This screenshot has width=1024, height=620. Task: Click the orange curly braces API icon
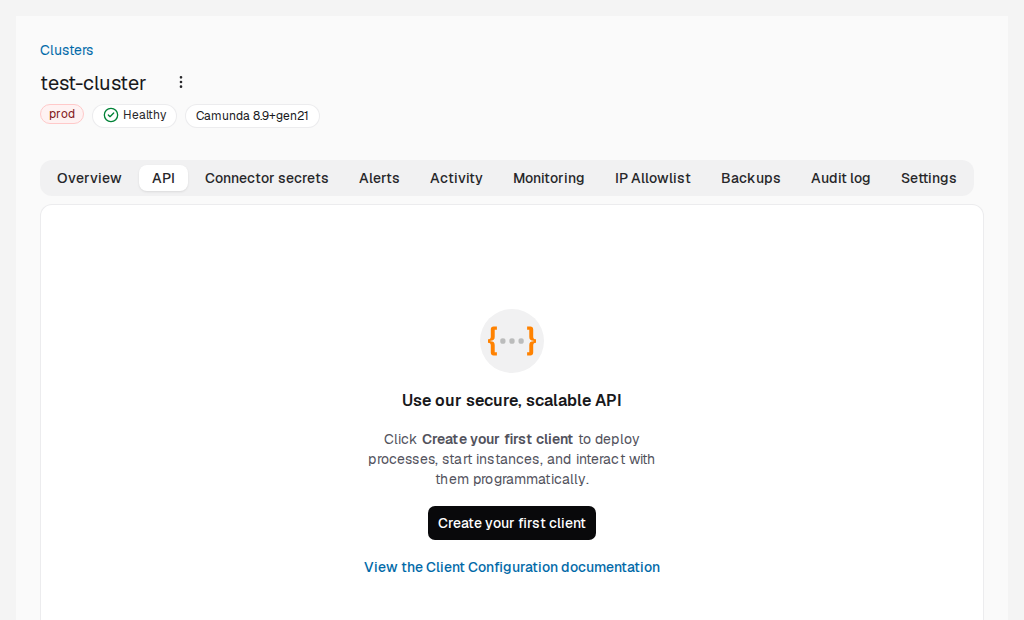[x=512, y=341]
